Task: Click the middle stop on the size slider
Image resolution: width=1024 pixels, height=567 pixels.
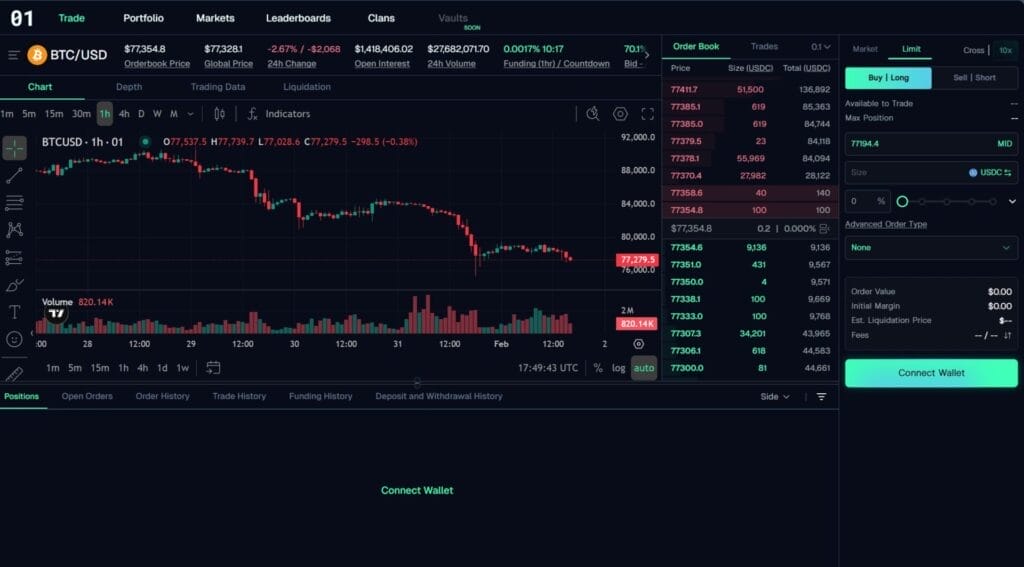Action: pyautogui.click(x=946, y=202)
